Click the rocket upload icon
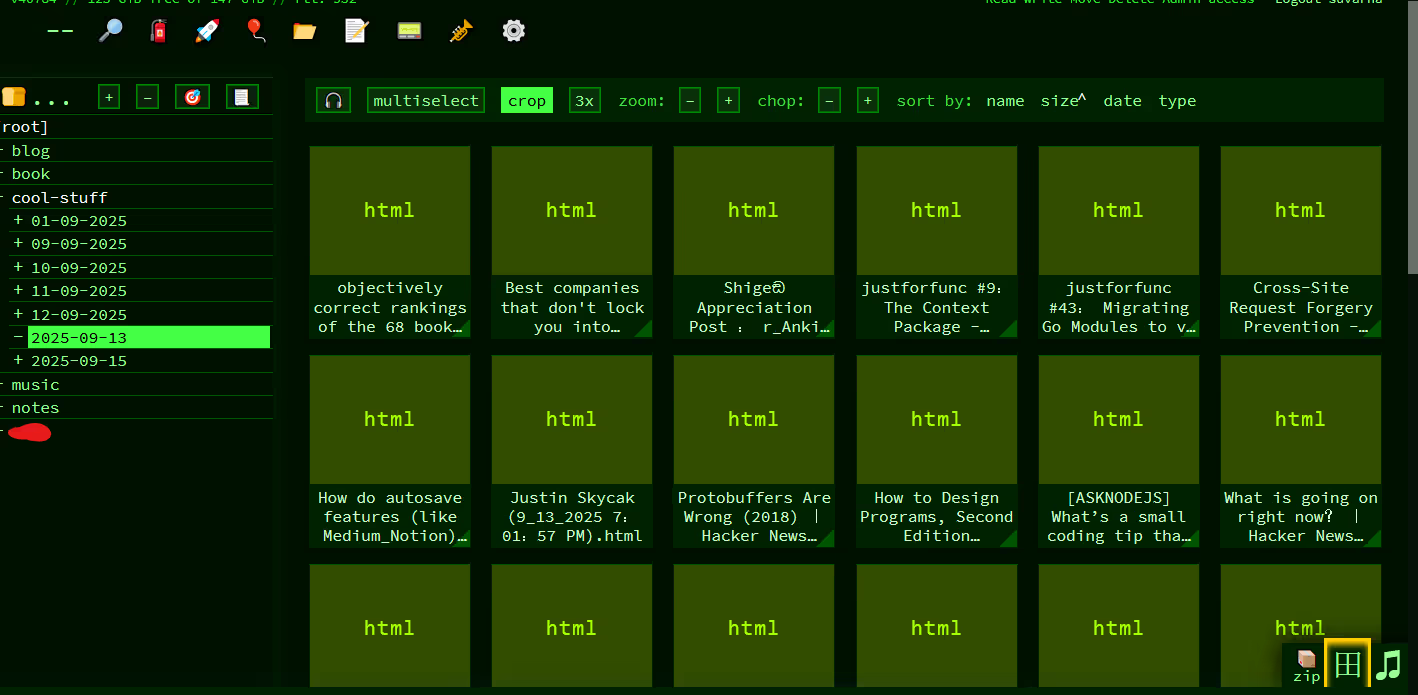This screenshot has width=1418, height=695. [x=207, y=31]
